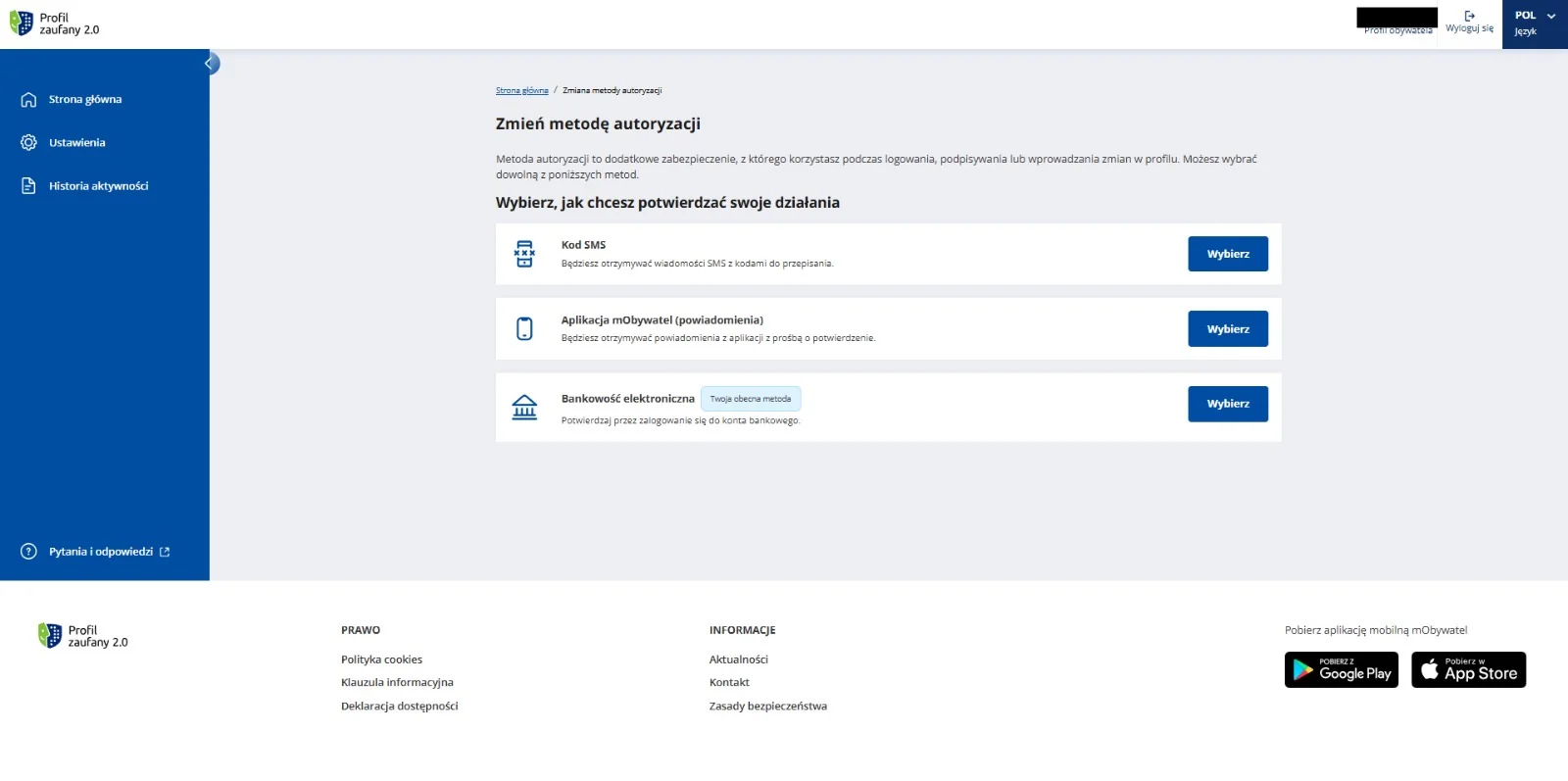
Task: Open Ustawienia in the sidebar
Action: (x=76, y=142)
